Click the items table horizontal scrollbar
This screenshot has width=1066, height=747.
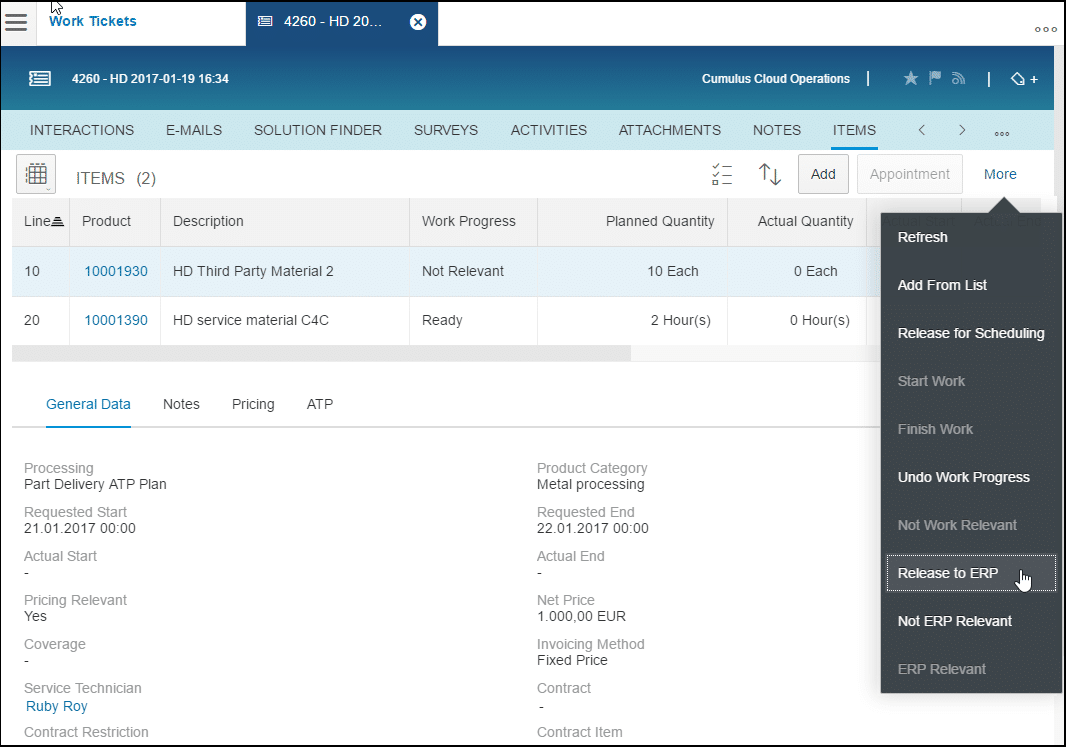320,353
